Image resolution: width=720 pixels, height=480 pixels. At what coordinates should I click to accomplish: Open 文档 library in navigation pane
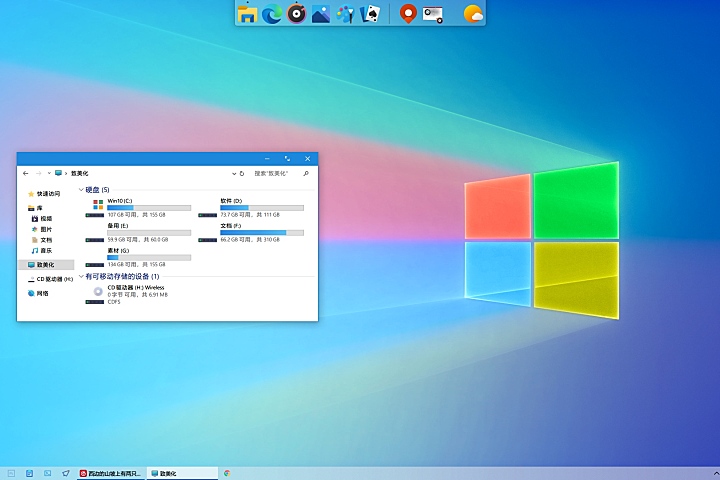[x=42, y=240]
